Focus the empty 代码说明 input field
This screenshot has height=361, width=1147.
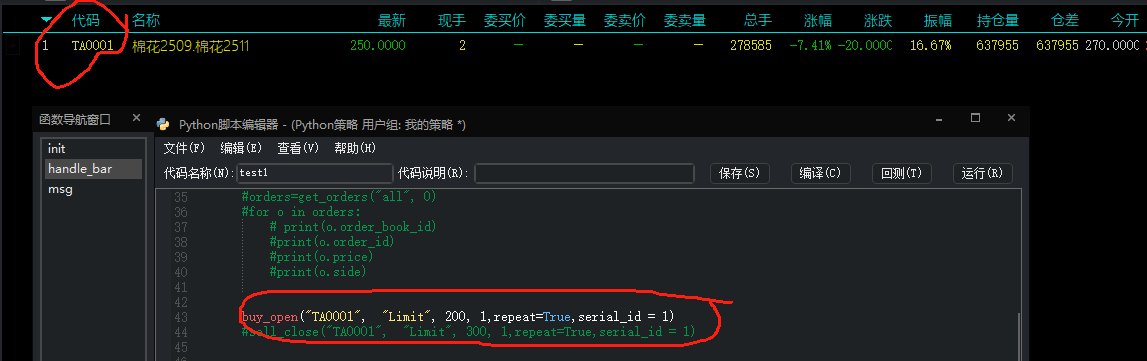tap(584, 174)
